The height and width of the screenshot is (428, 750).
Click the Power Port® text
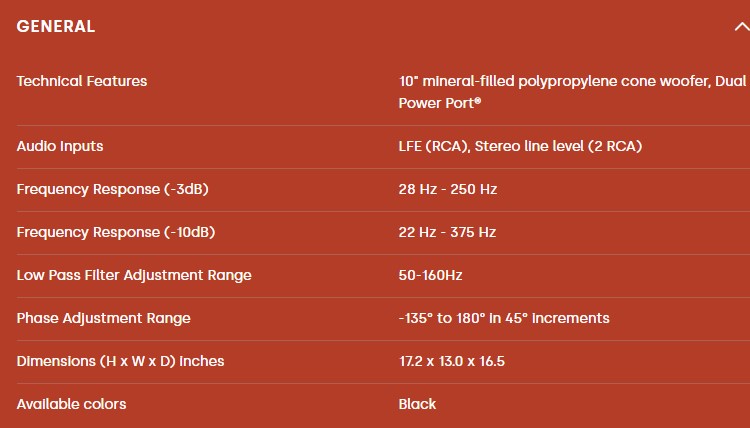440,103
